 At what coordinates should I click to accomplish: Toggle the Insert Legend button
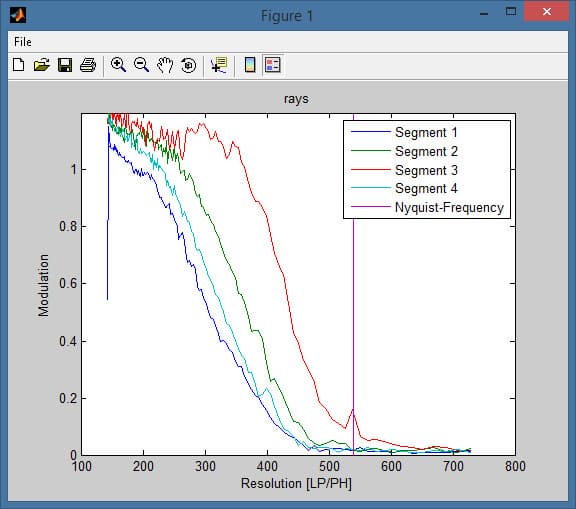click(x=273, y=65)
